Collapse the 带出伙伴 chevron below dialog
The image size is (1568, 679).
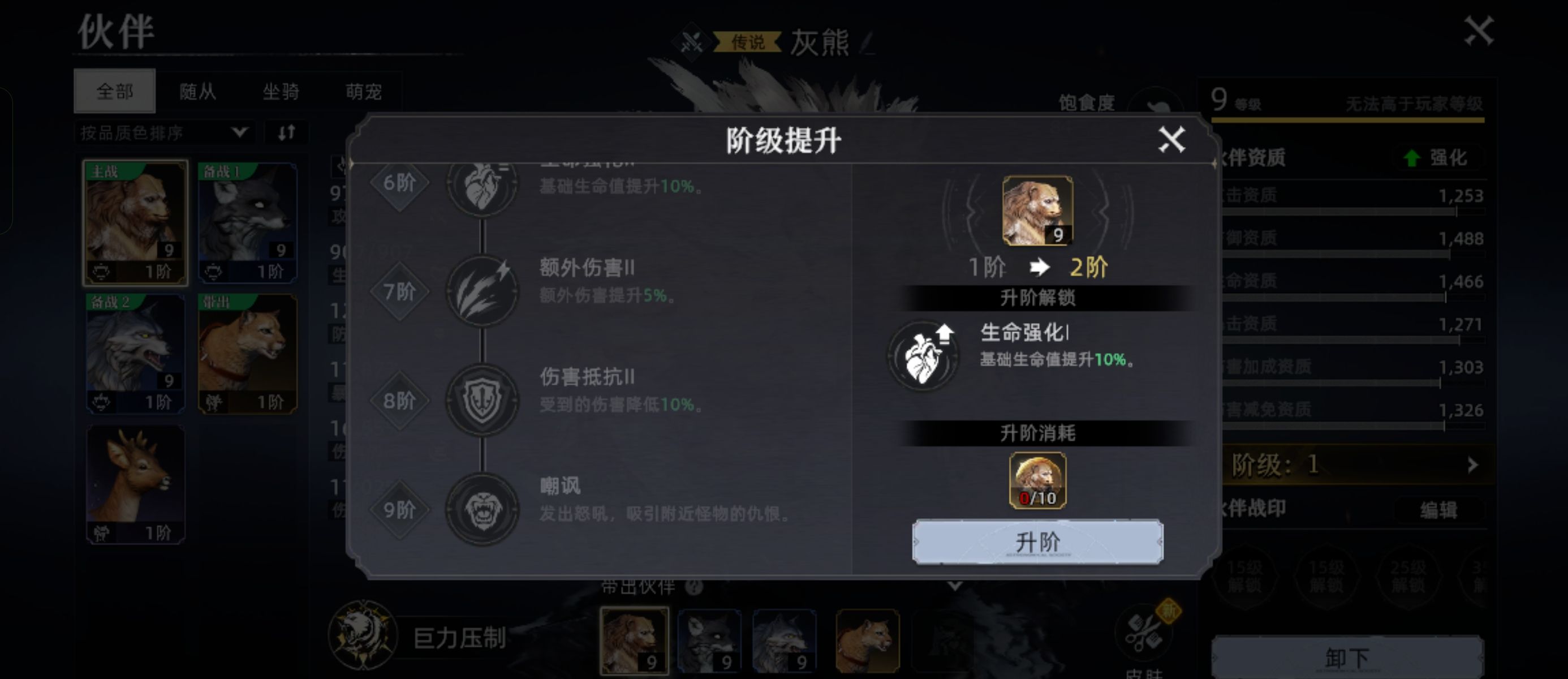(955, 586)
